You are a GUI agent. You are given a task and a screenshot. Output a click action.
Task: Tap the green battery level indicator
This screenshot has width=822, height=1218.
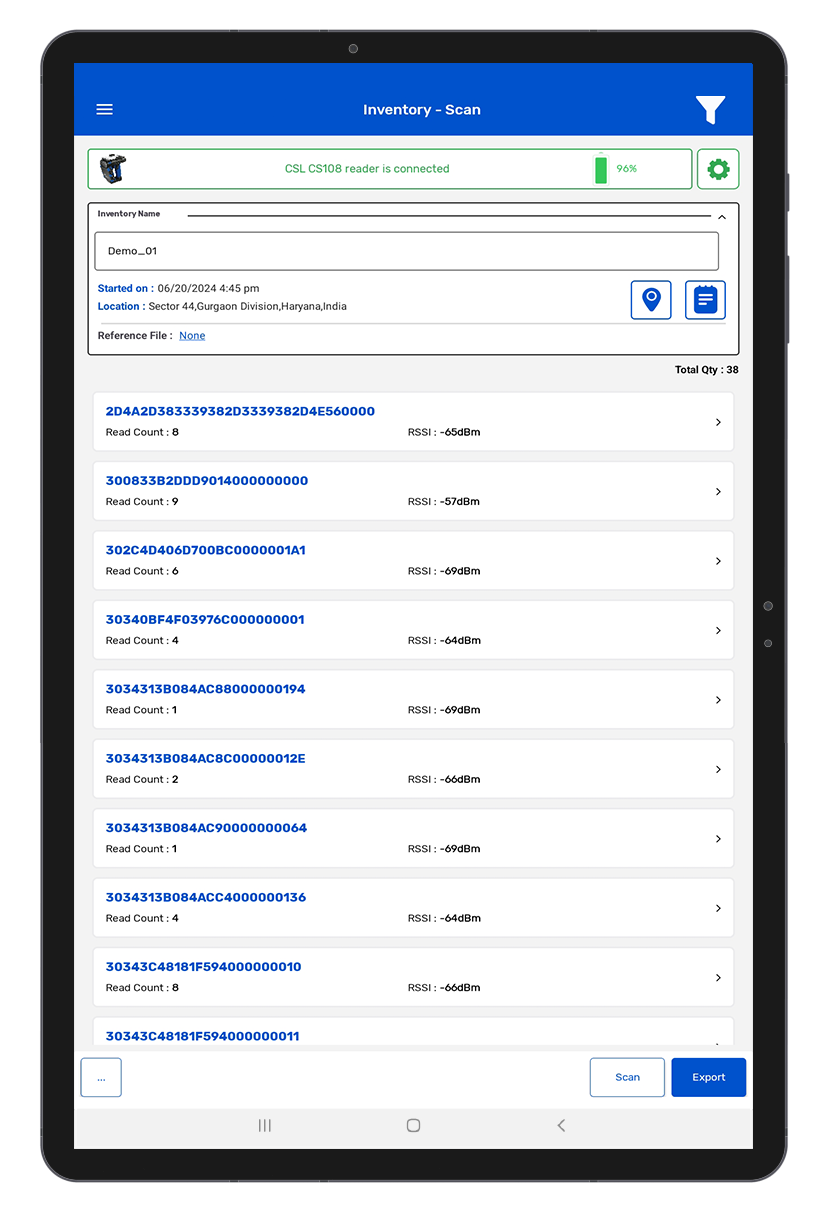(x=601, y=169)
